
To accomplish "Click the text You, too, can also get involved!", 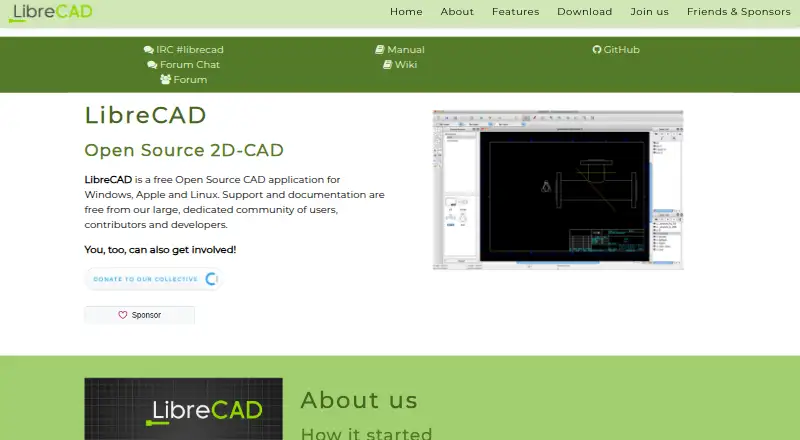I will pos(160,250).
